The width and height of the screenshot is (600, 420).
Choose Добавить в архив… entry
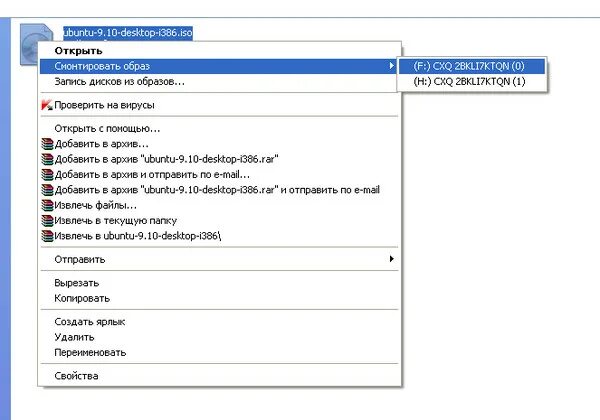pos(220,144)
